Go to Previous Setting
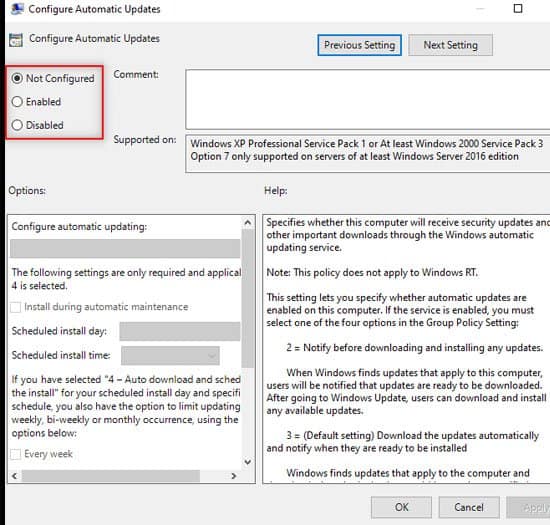The image size is (550, 525). (x=359, y=45)
